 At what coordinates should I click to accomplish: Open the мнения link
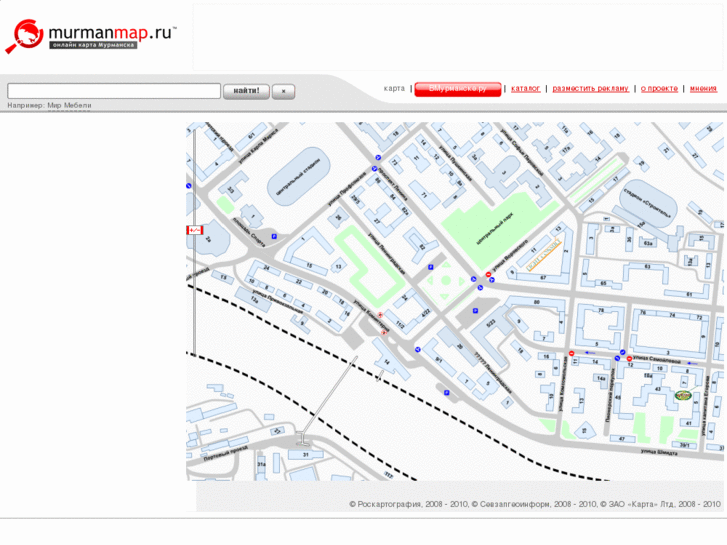click(x=703, y=88)
